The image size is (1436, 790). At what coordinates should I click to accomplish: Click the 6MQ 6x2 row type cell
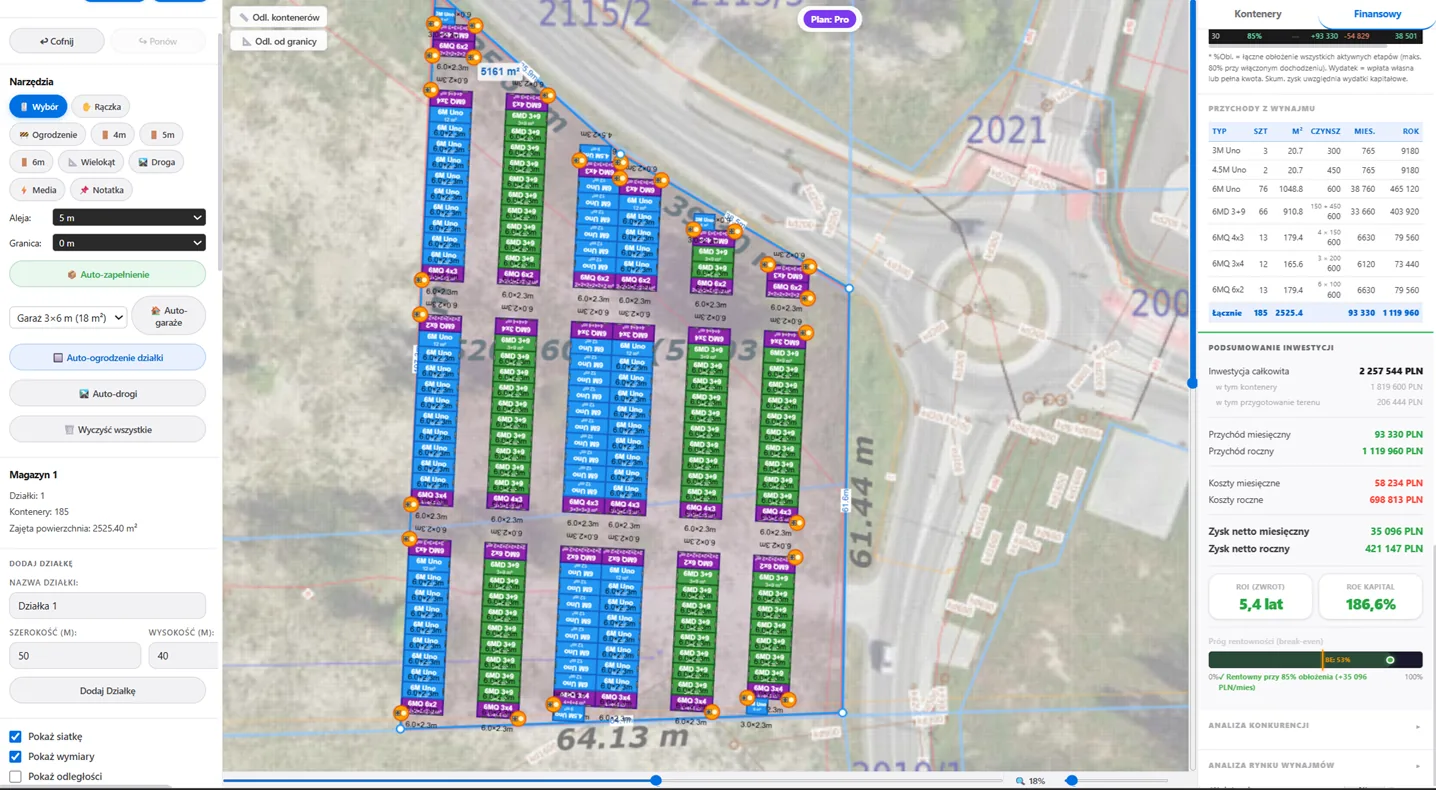(x=1228, y=290)
